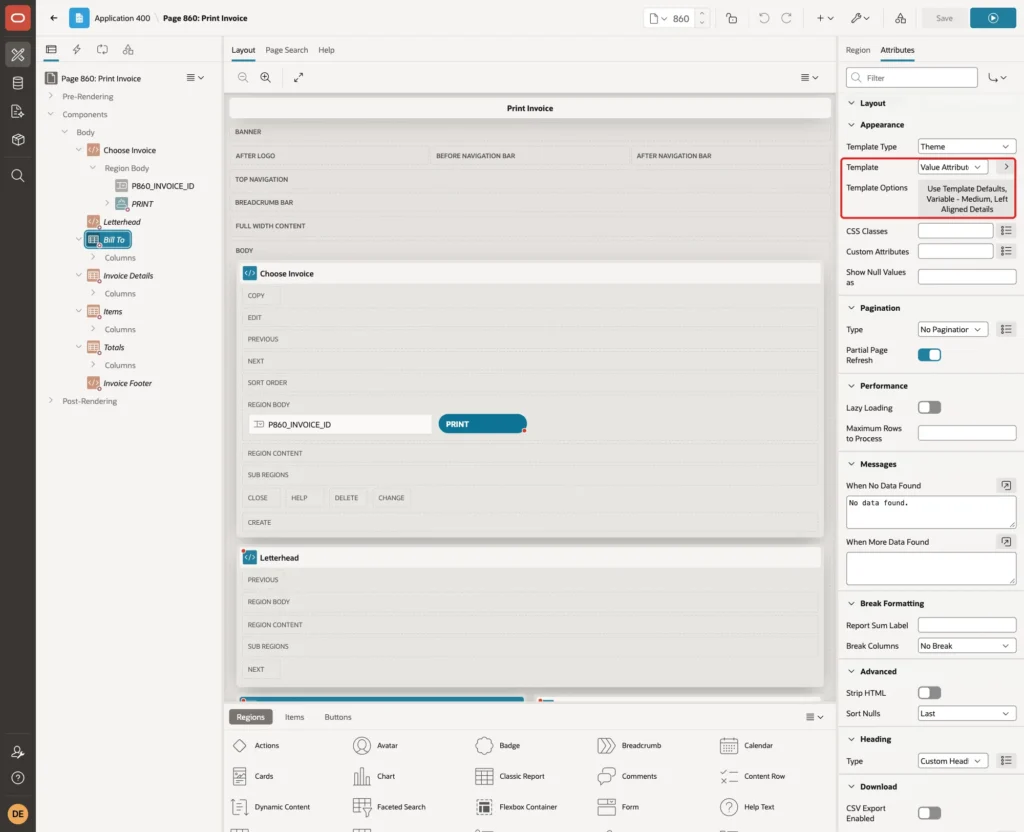Open the Sort Nulls dropdown

(967, 713)
